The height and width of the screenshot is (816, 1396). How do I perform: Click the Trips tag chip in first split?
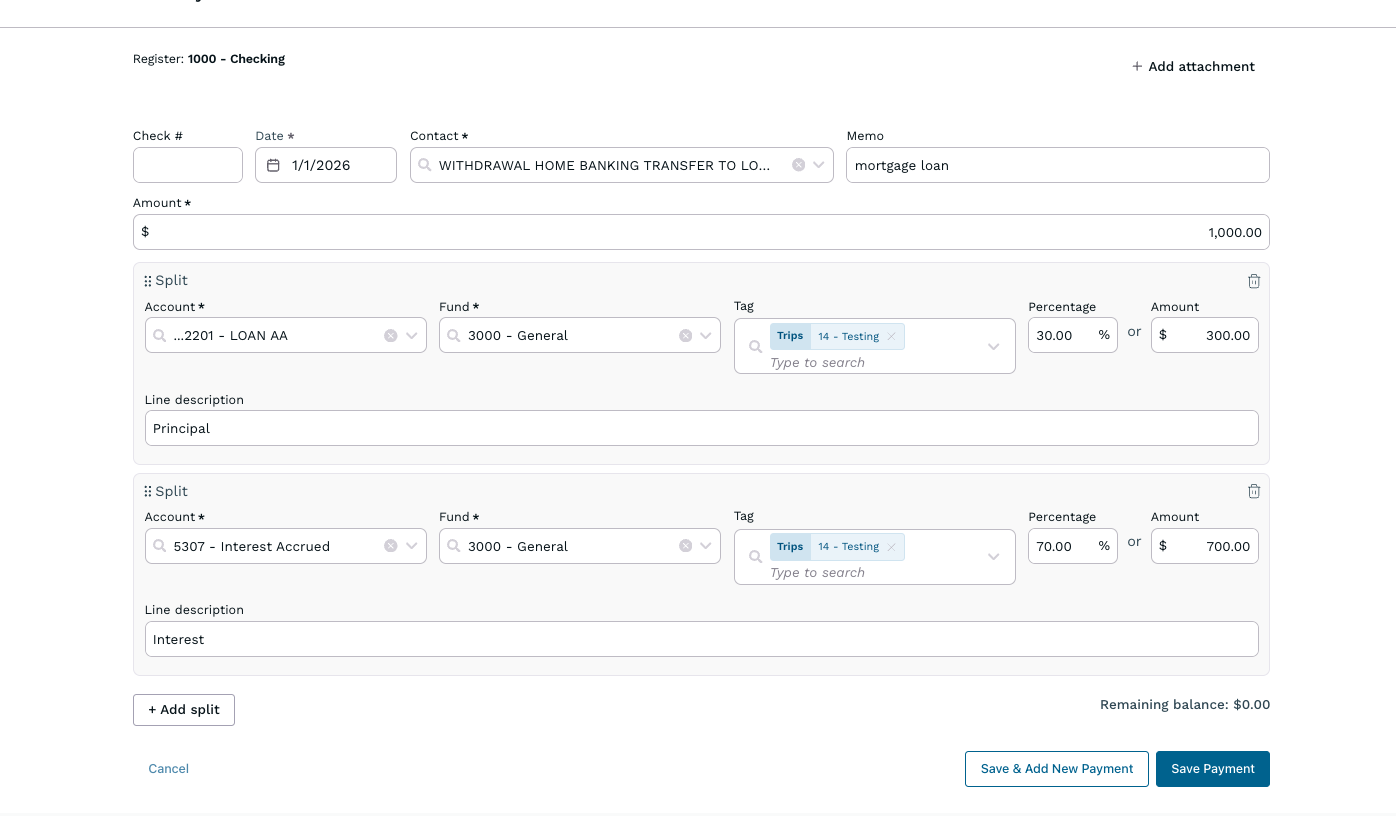tap(790, 335)
